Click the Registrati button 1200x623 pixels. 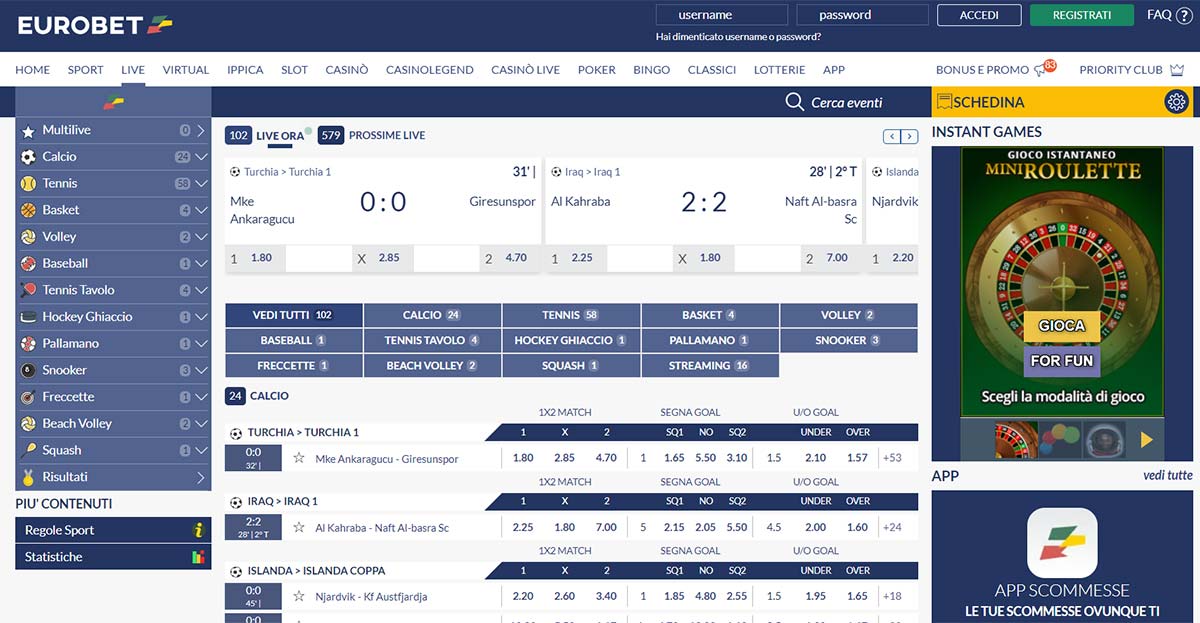click(x=1081, y=15)
